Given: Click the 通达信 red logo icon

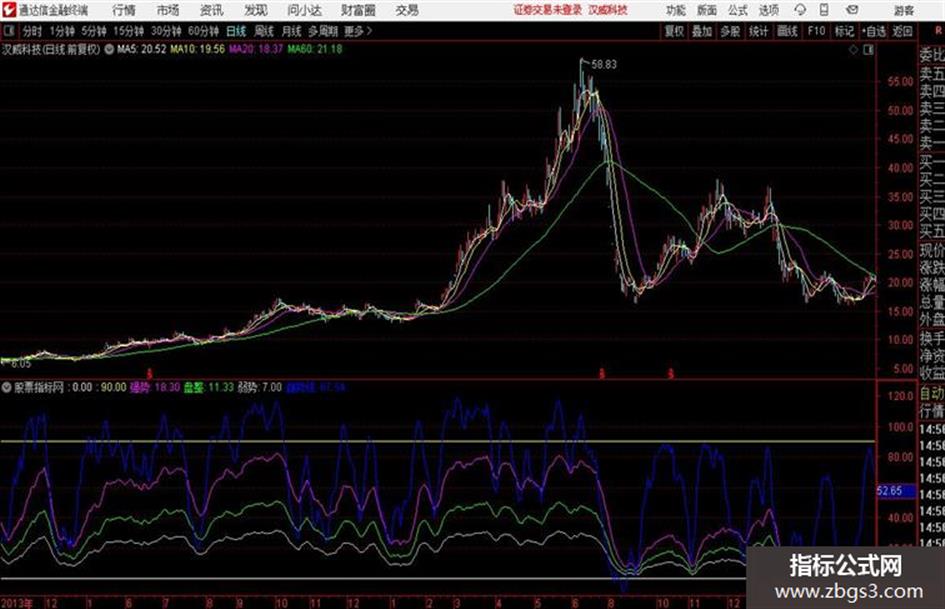Looking at the screenshot, I should pyautogui.click(x=9, y=10).
